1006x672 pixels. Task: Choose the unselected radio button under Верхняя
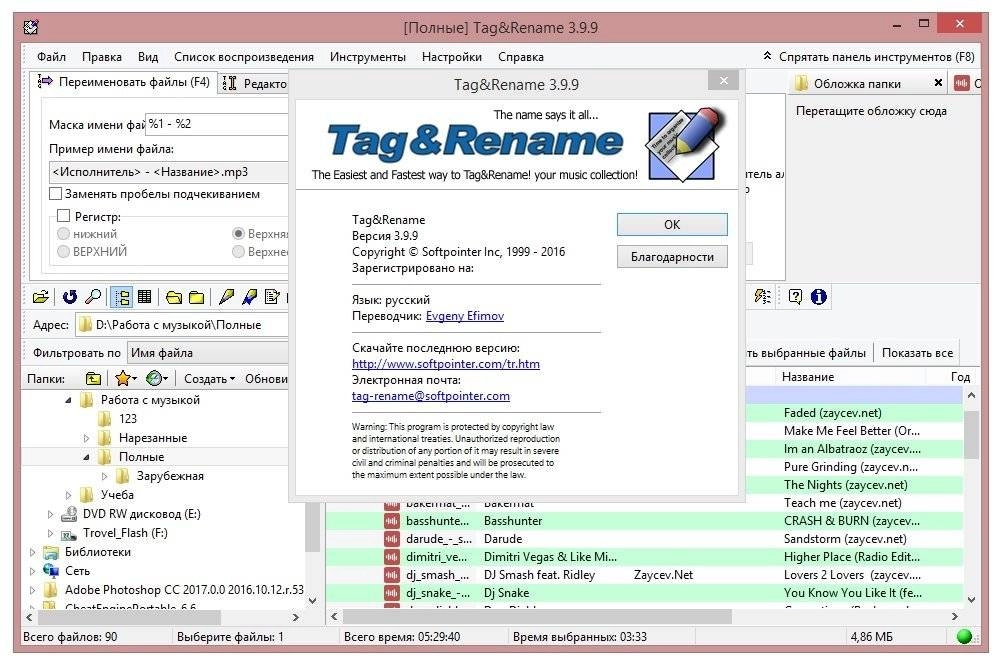239,252
